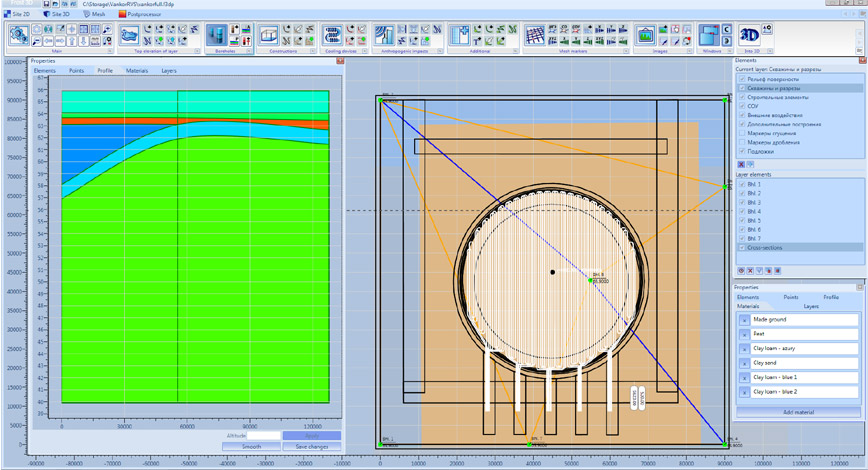This screenshot has height=470, width=868.
Task: Click the red X delete icon below the layer list
Action: point(741,164)
